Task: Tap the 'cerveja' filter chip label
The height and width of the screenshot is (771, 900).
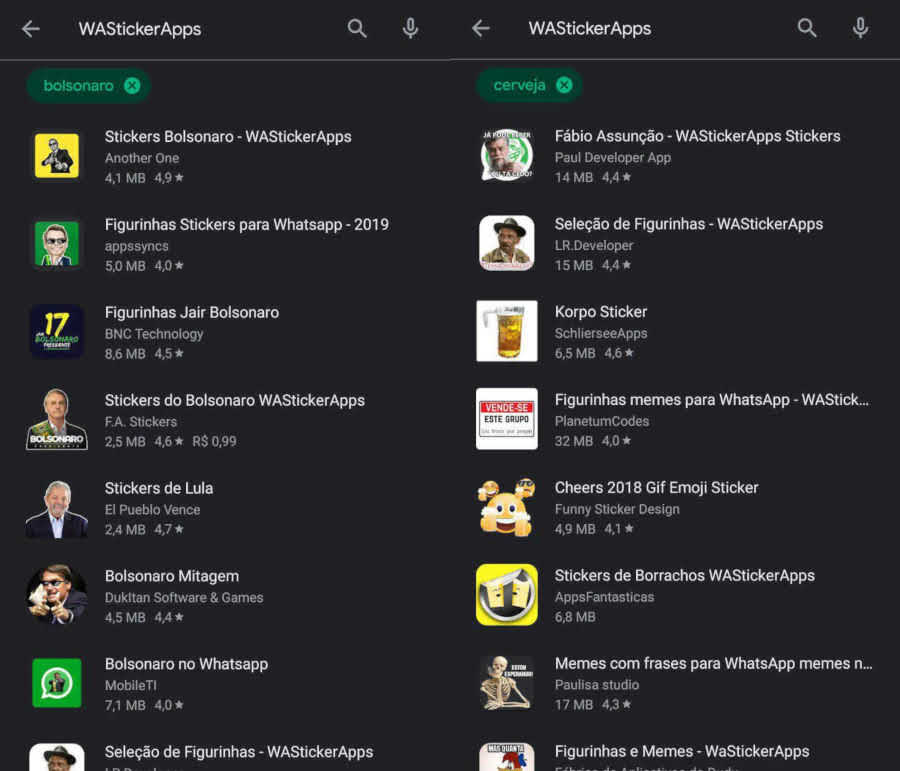Action: 519,85
